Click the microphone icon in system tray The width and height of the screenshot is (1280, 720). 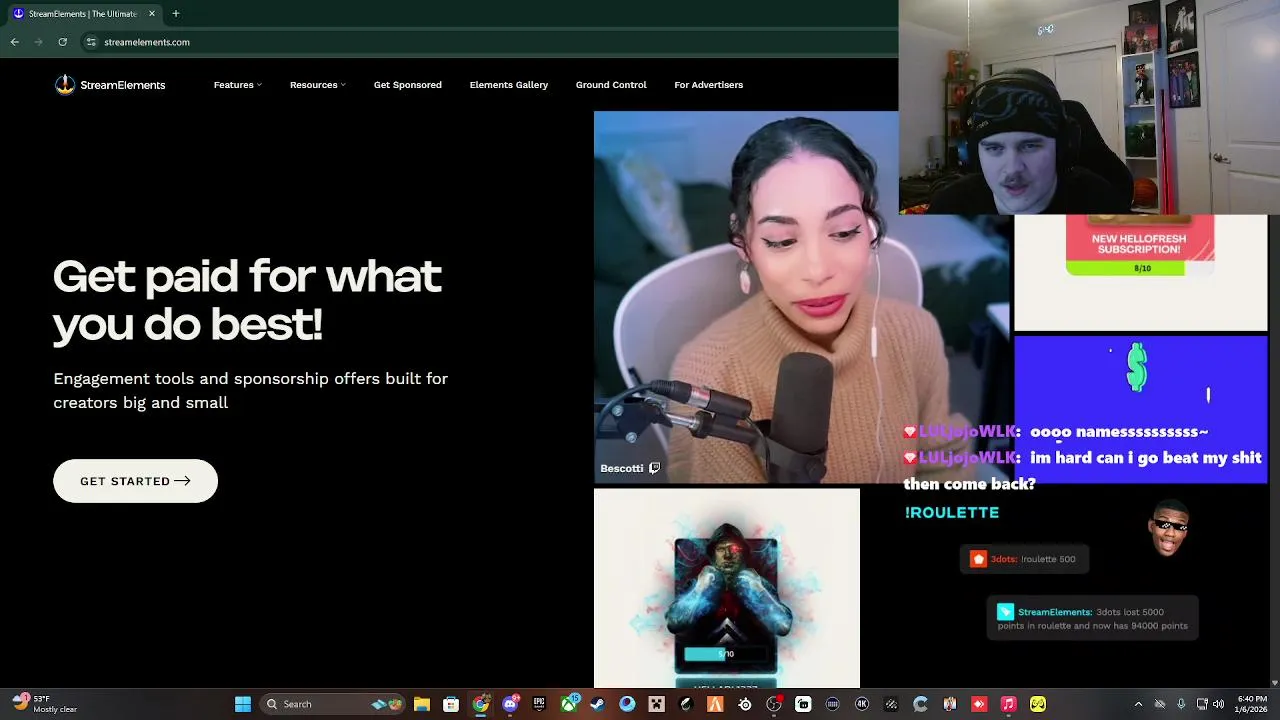click(x=1181, y=704)
